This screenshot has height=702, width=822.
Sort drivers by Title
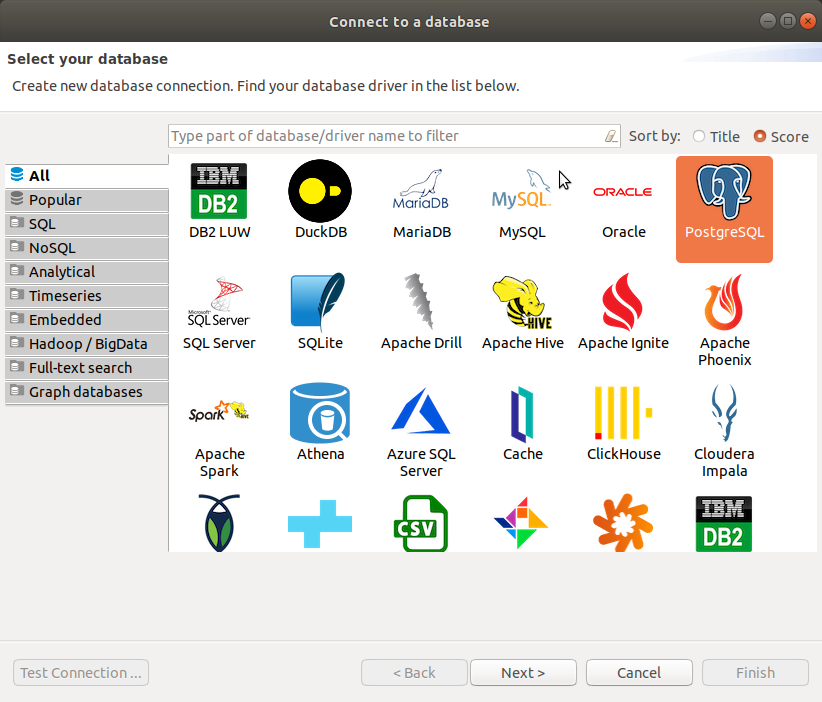point(698,137)
